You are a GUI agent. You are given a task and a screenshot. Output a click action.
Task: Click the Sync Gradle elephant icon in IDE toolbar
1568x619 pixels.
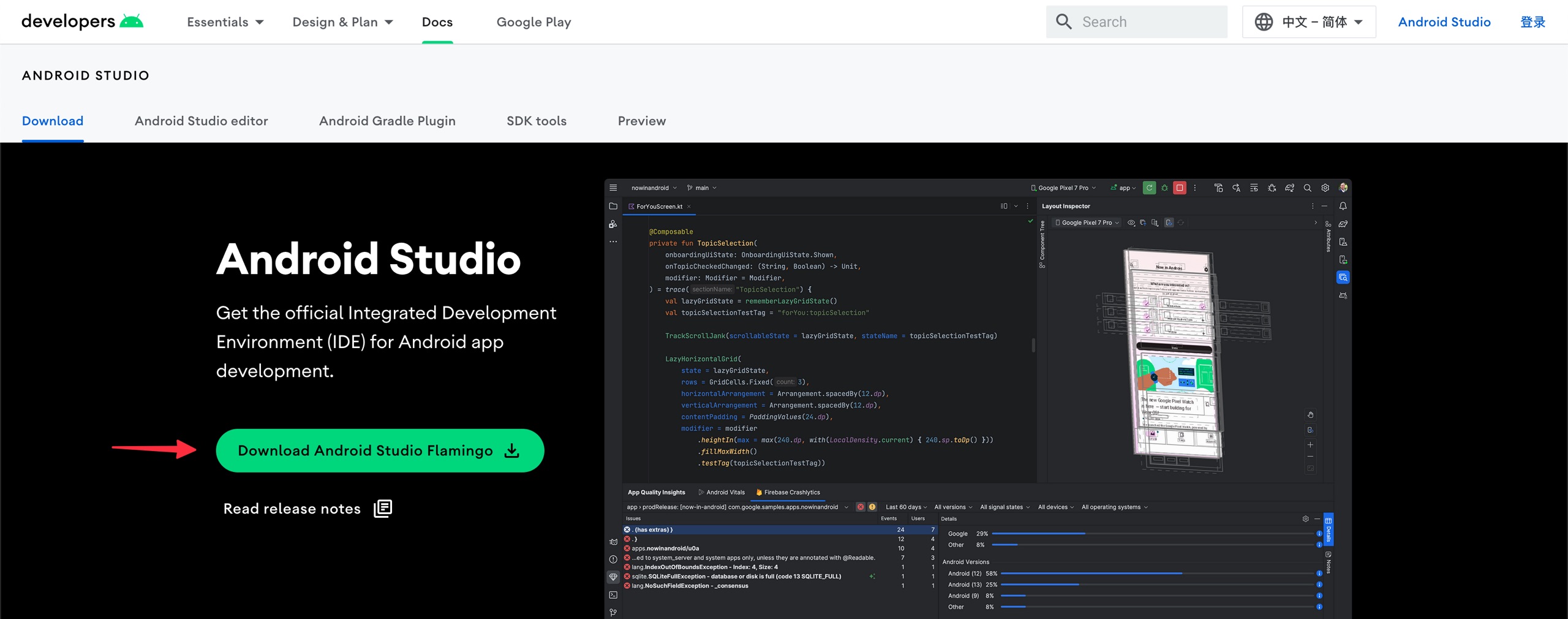(x=1289, y=188)
